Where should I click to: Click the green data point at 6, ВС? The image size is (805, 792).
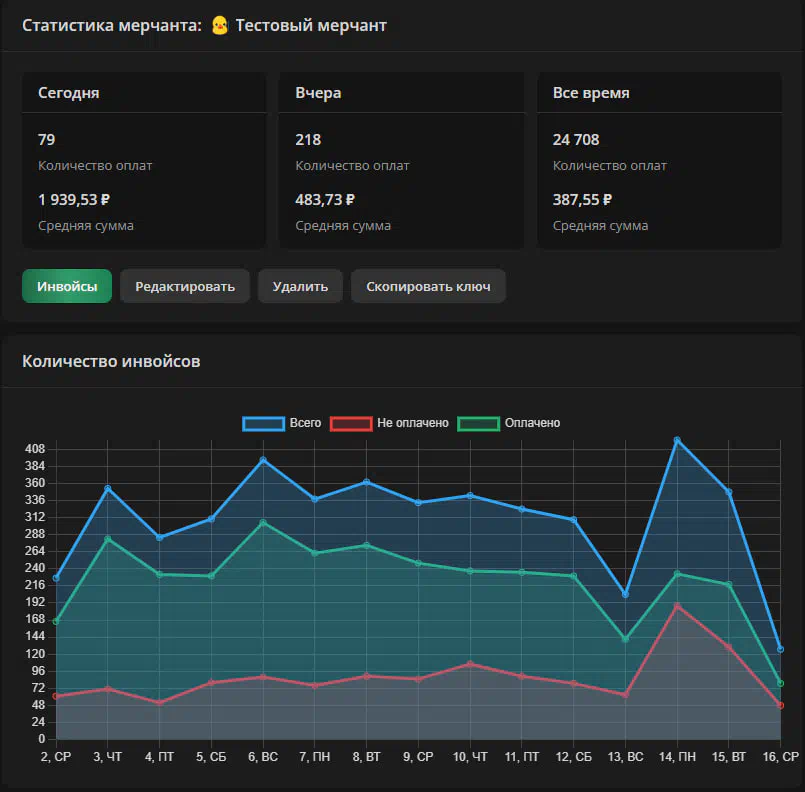263,522
